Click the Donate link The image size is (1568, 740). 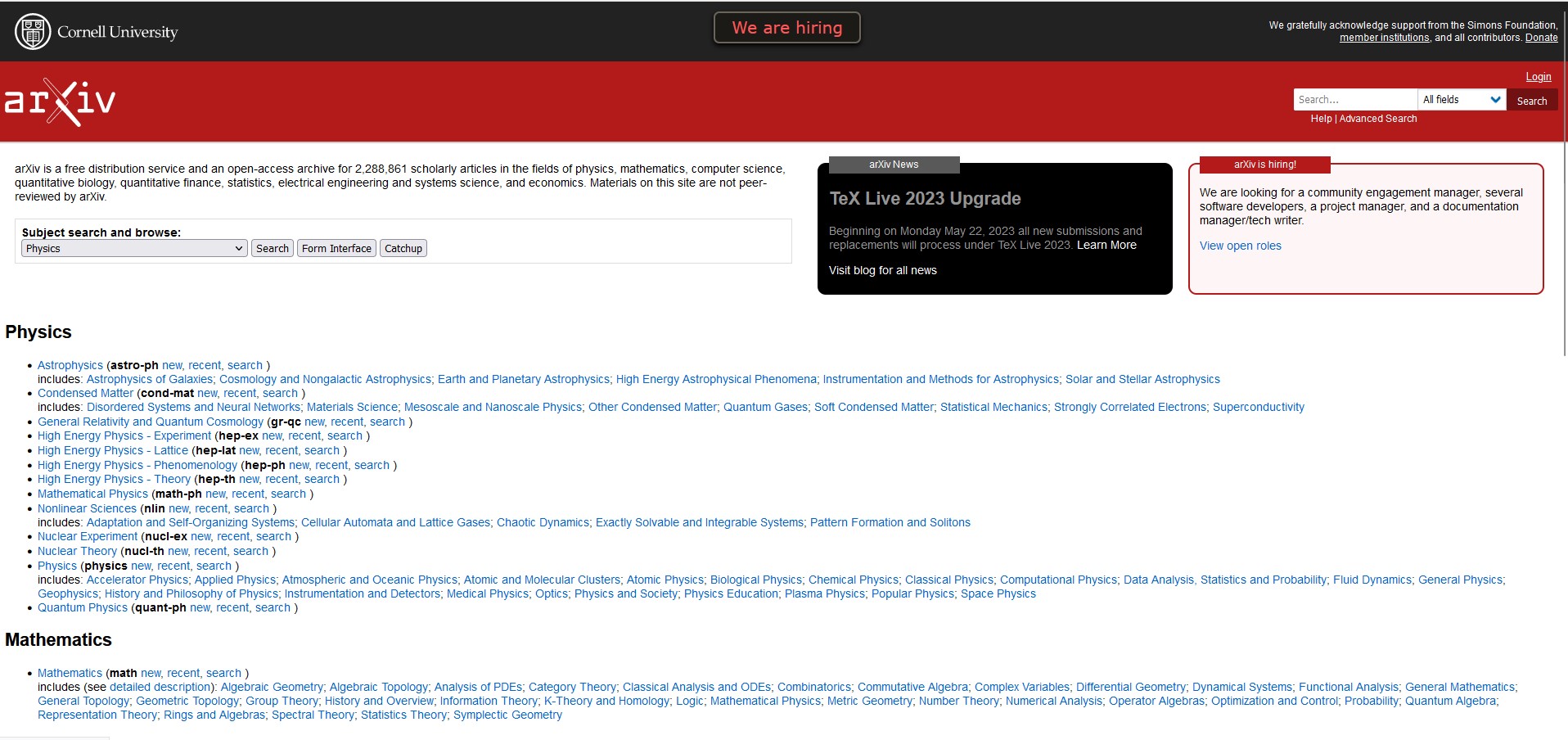coord(1541,38)
